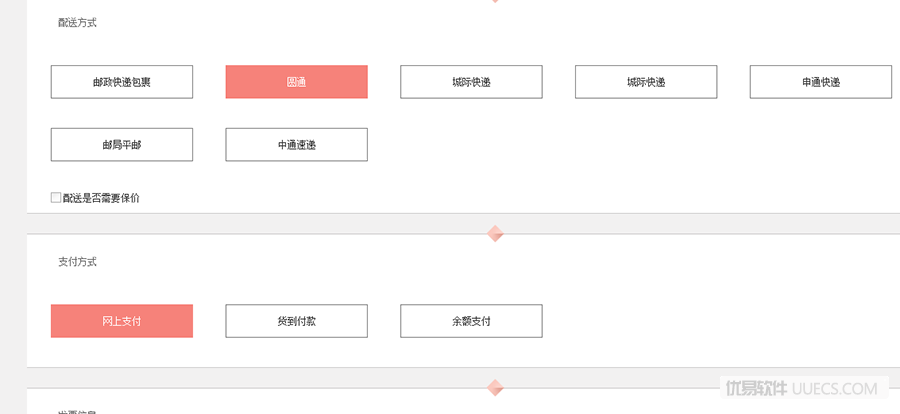The width and height of the screenshot is (900, 414).
Task: Select 中通速递 delivery option
Action: click(296, 145)
